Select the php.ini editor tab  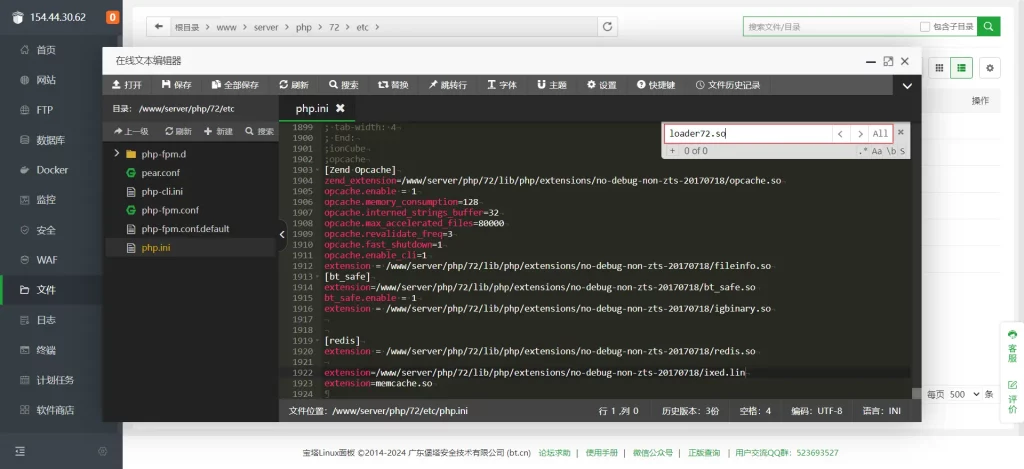pyautogui.click(x=313, y=108)
